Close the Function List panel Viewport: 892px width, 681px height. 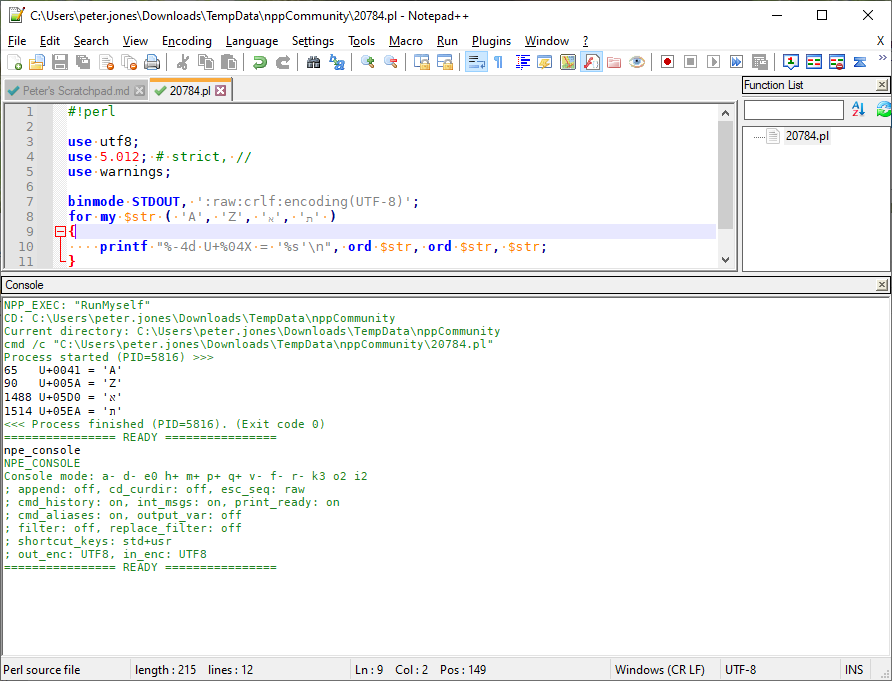882,85
